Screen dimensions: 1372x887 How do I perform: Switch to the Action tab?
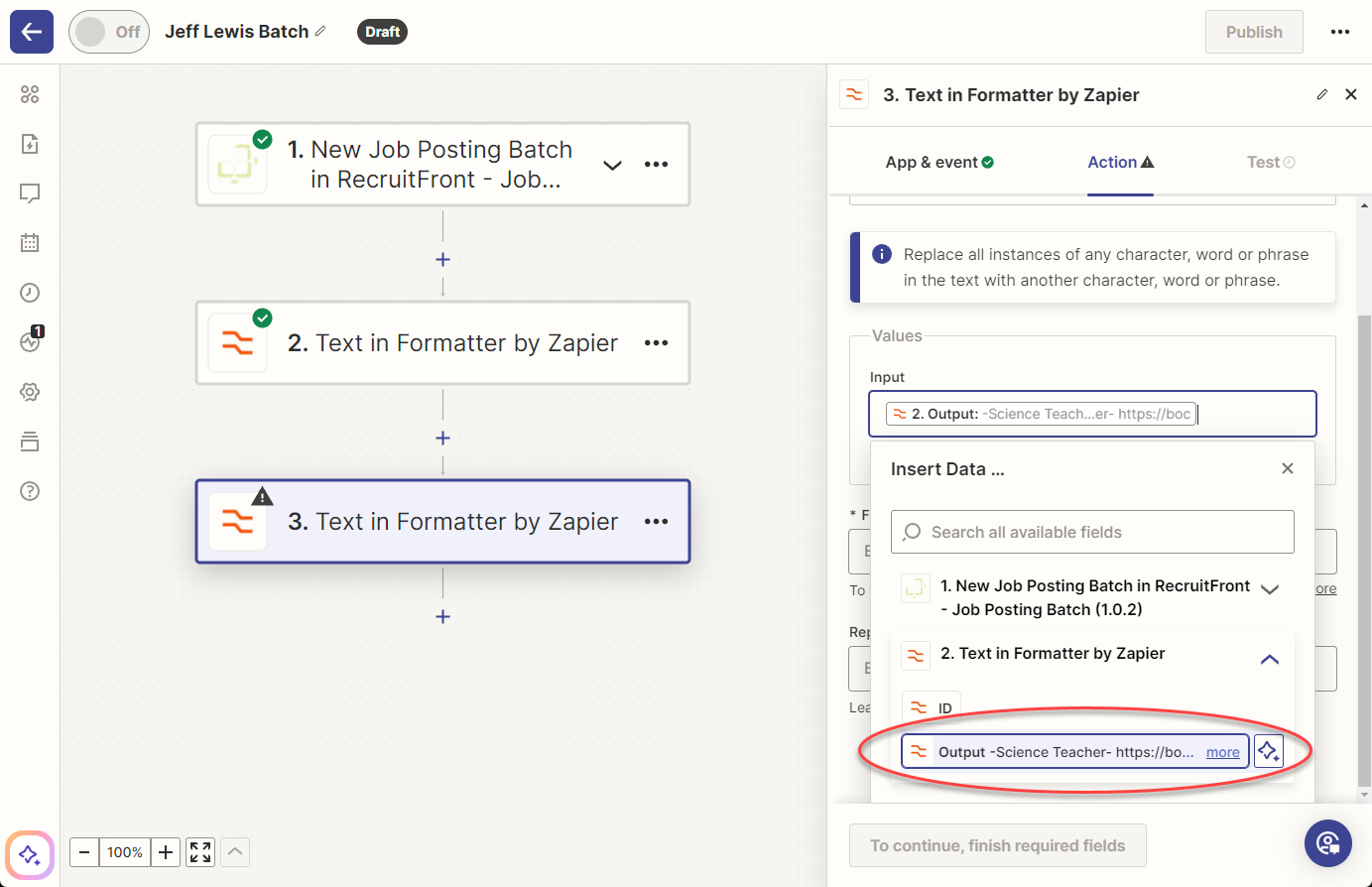[x=1120, y=162]
